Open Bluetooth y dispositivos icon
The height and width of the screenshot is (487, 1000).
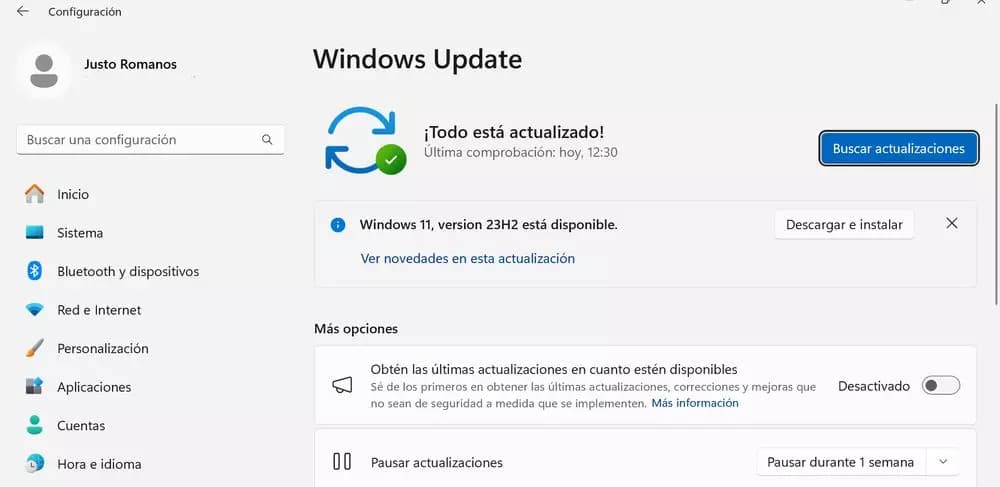34,271
